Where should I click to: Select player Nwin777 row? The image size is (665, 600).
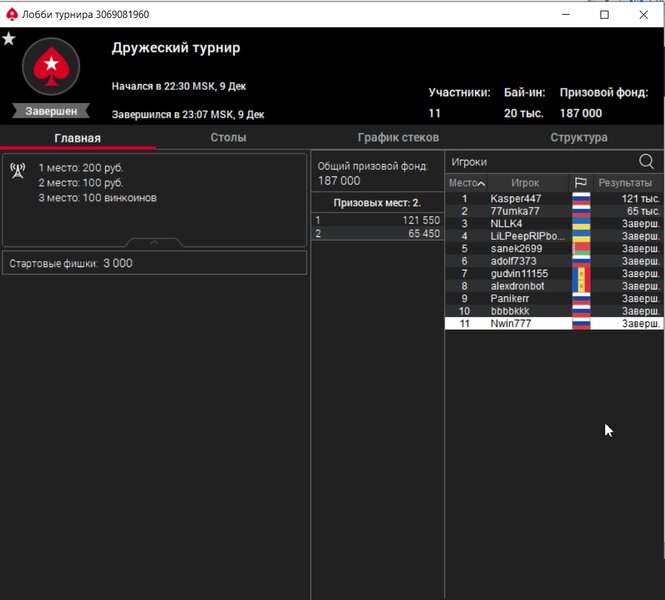(510, 324)
